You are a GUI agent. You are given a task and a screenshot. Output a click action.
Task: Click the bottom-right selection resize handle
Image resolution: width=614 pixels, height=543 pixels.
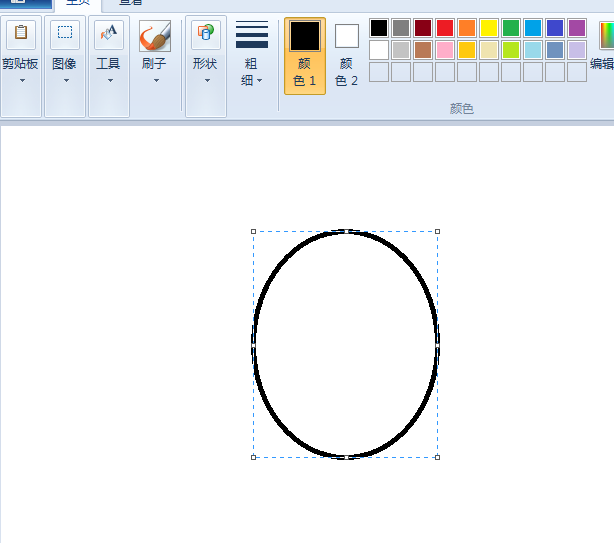coord(437,457)
